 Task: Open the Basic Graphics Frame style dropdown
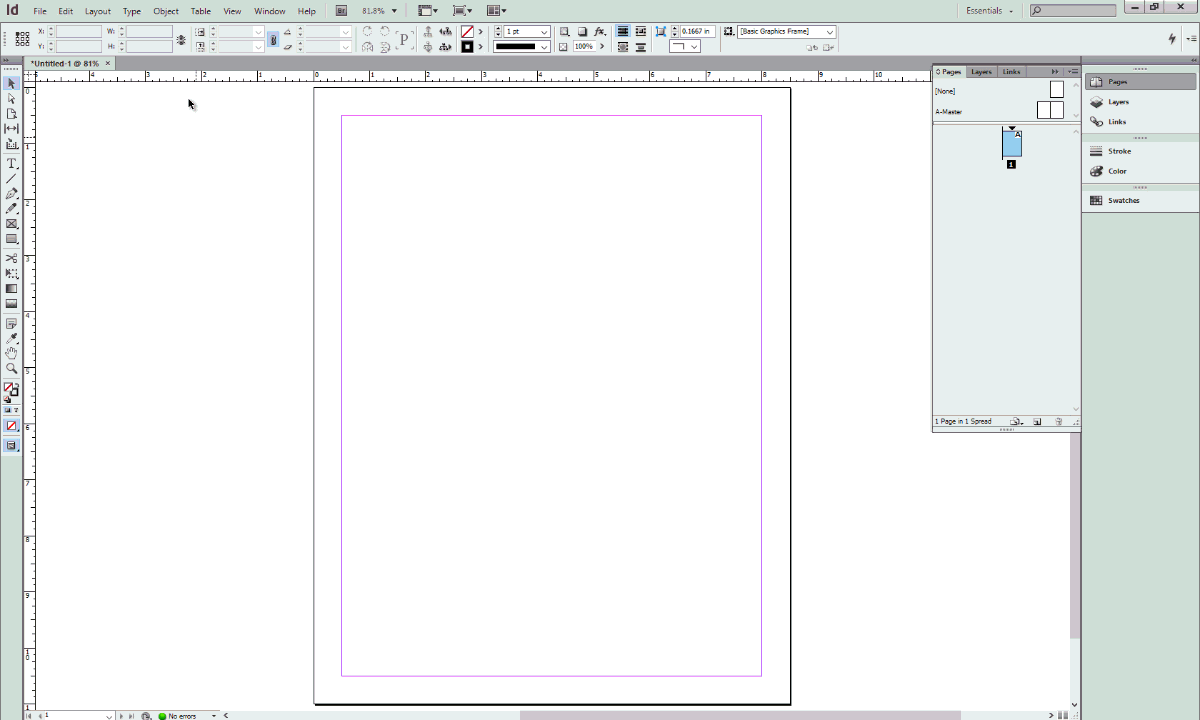click(x=829, y=31)
